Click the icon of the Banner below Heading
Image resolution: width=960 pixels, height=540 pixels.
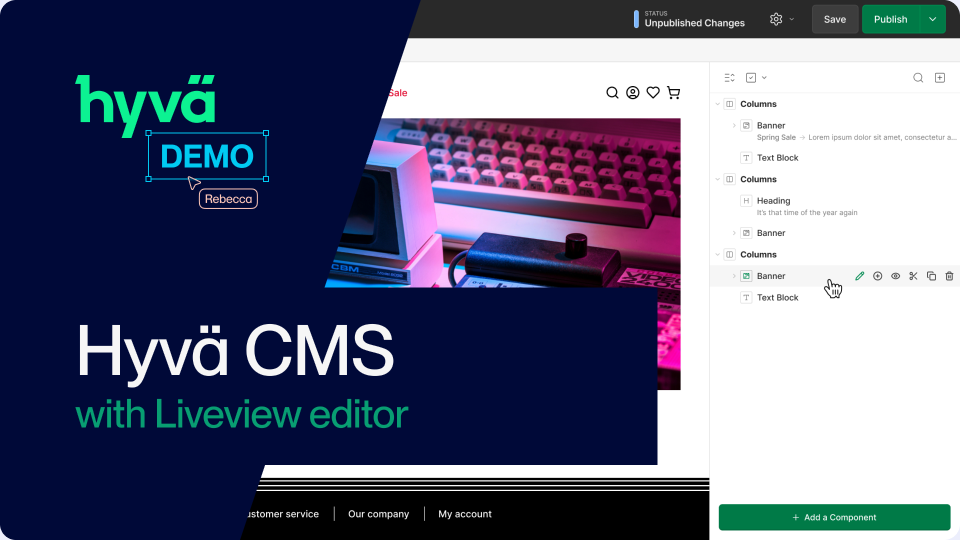(746, 233)
